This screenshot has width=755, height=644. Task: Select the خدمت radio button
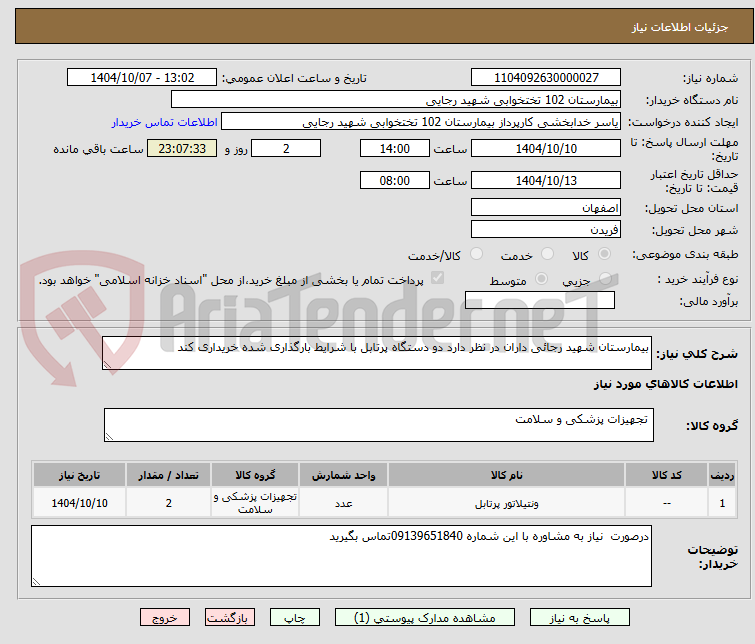point(547,254)
